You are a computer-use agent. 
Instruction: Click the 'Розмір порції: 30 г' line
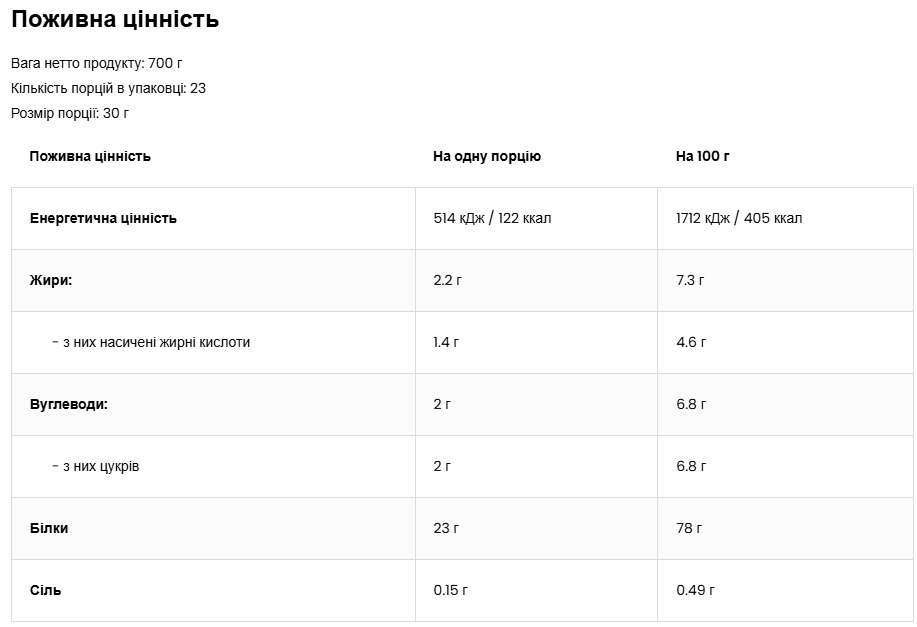pyautogui.click(x=70, y=113)
